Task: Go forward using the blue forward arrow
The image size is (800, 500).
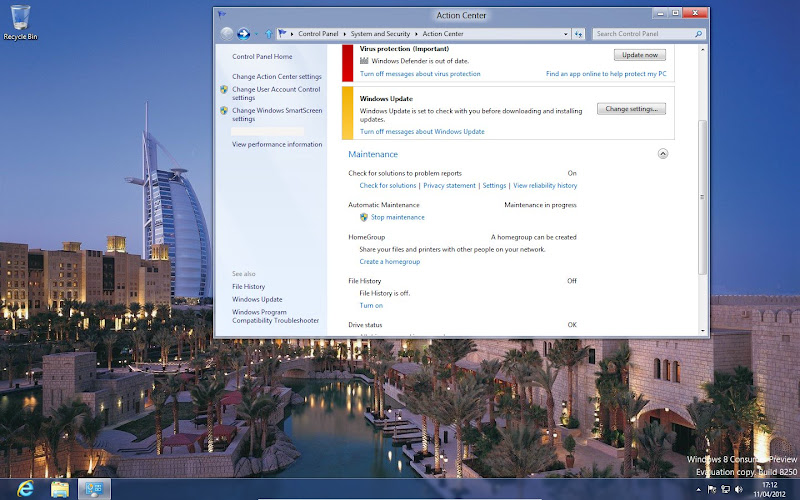Action: 243,34
